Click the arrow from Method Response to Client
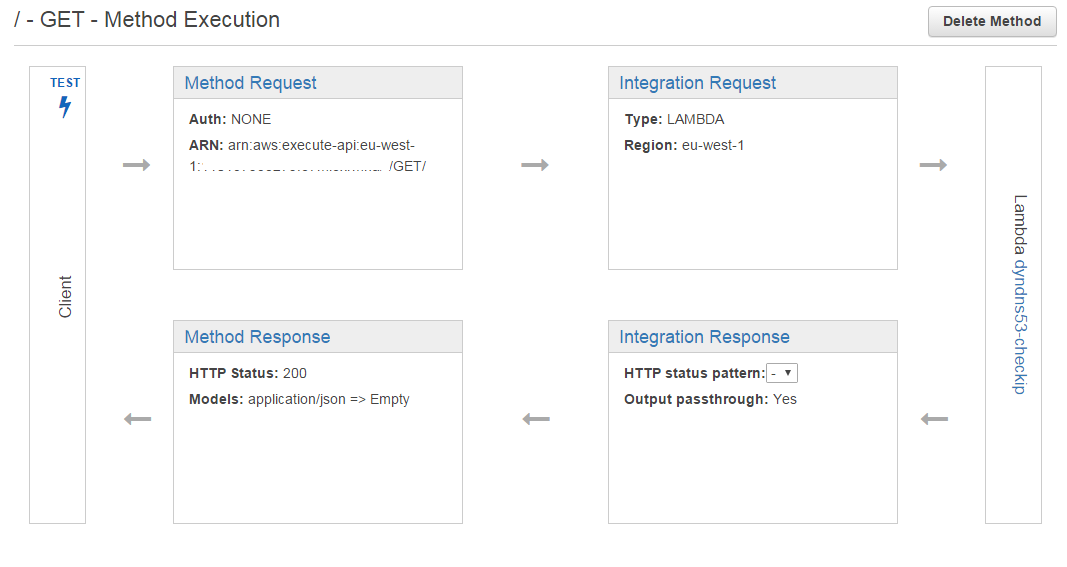This screenshot has height=567, width=1067. (x=137, y=419)
